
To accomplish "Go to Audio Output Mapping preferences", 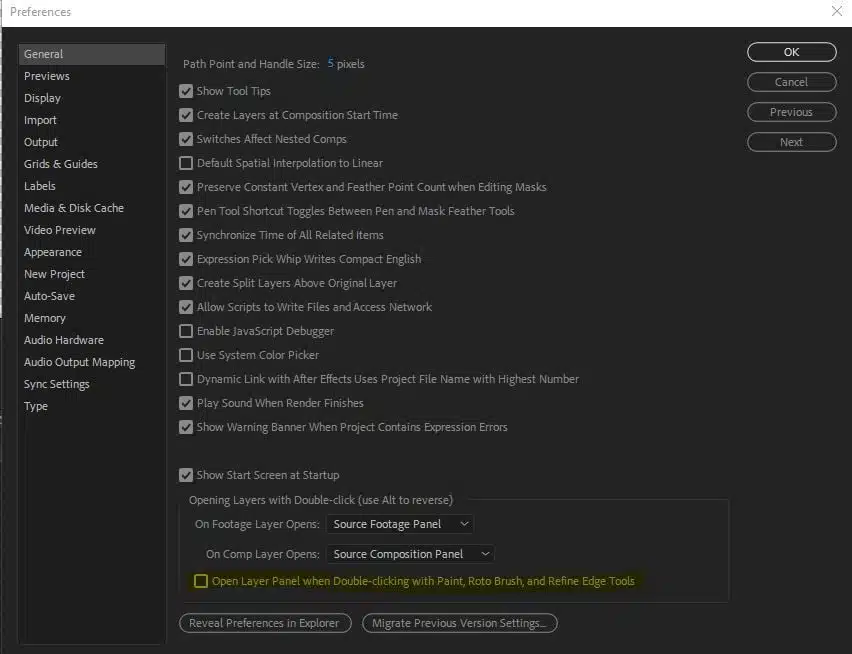I will pos(79,362).
